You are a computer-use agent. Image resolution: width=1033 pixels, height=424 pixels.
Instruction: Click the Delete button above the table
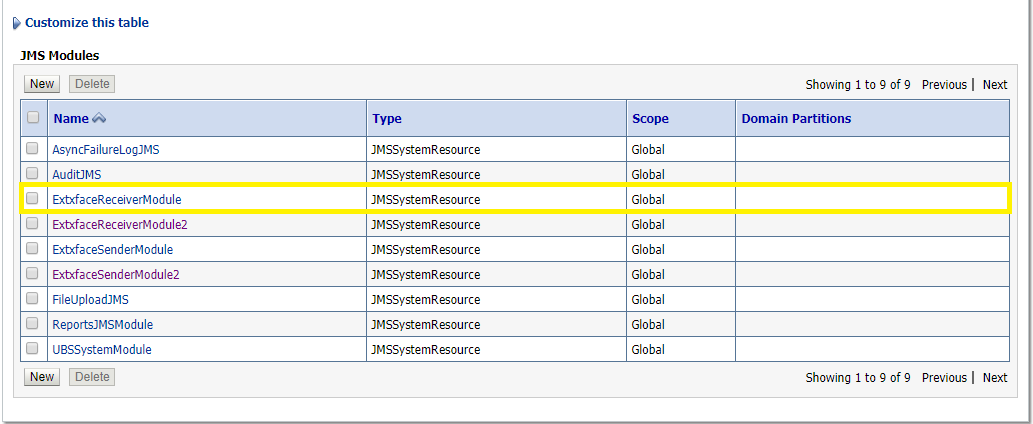coord(92,84)
